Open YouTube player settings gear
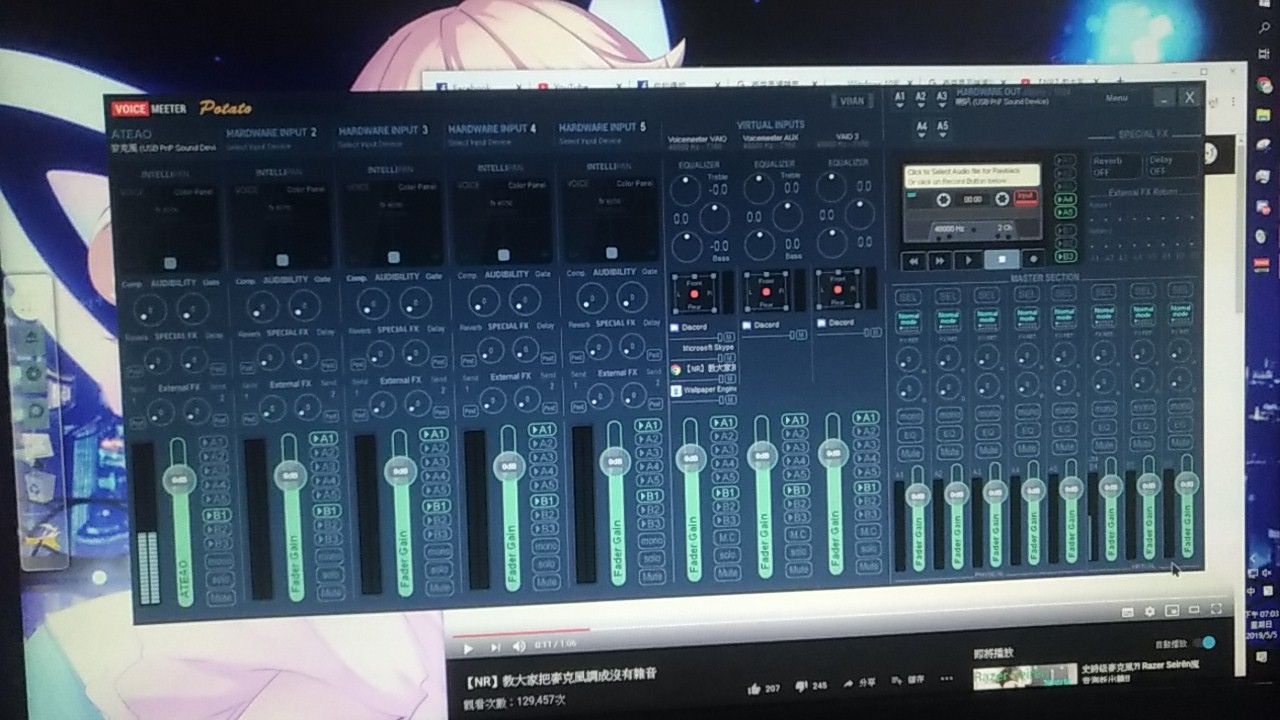Viewport: 1280px width, 720px height. coord(1150,611)
